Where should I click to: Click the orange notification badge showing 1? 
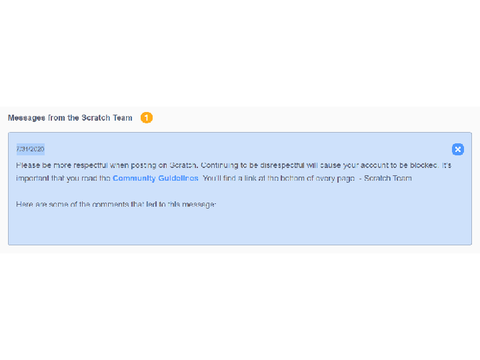(x=146, y=118)
